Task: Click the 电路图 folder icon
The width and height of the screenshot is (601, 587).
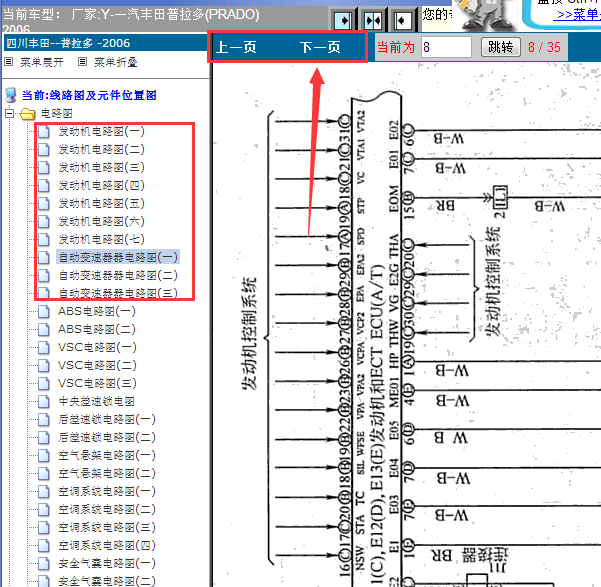Action: (x=28, y=113)
